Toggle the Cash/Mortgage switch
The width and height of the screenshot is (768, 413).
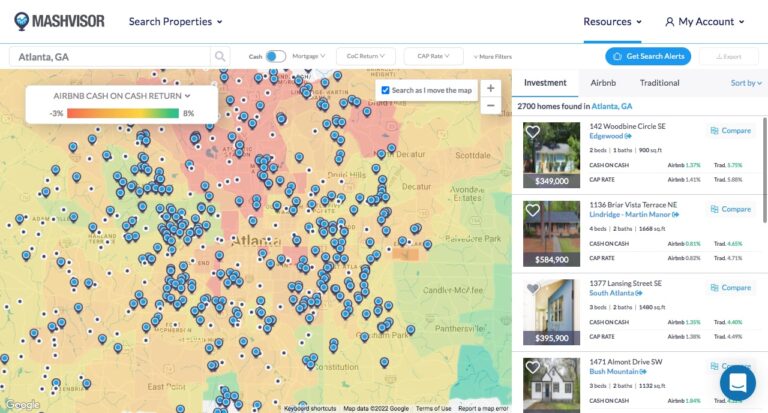point(275,57)
